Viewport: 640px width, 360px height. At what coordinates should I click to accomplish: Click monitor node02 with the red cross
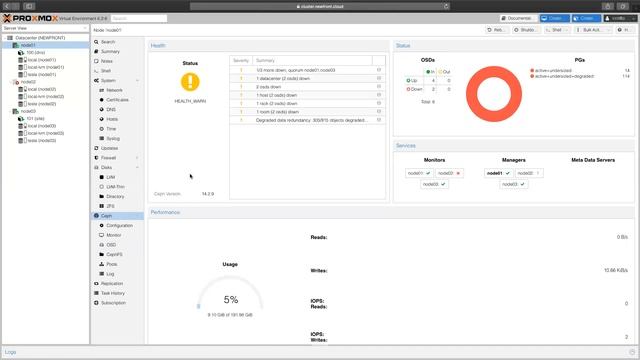(x=449, y=173)
